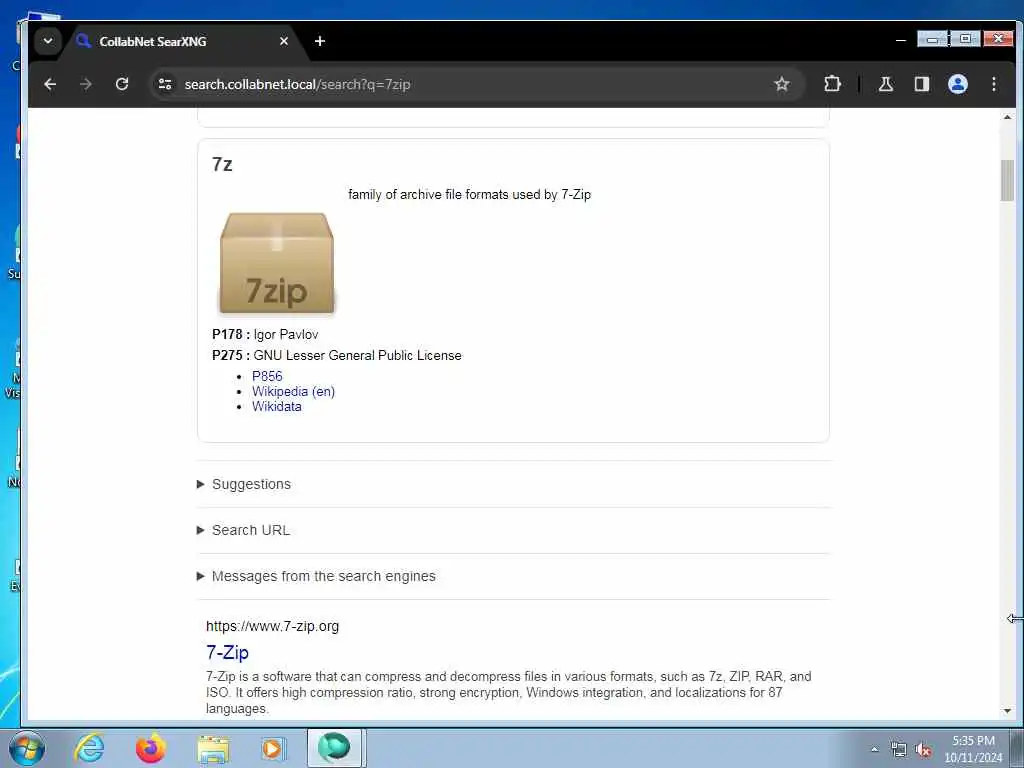Open the Wikipedia (en) link

(293, 391)
